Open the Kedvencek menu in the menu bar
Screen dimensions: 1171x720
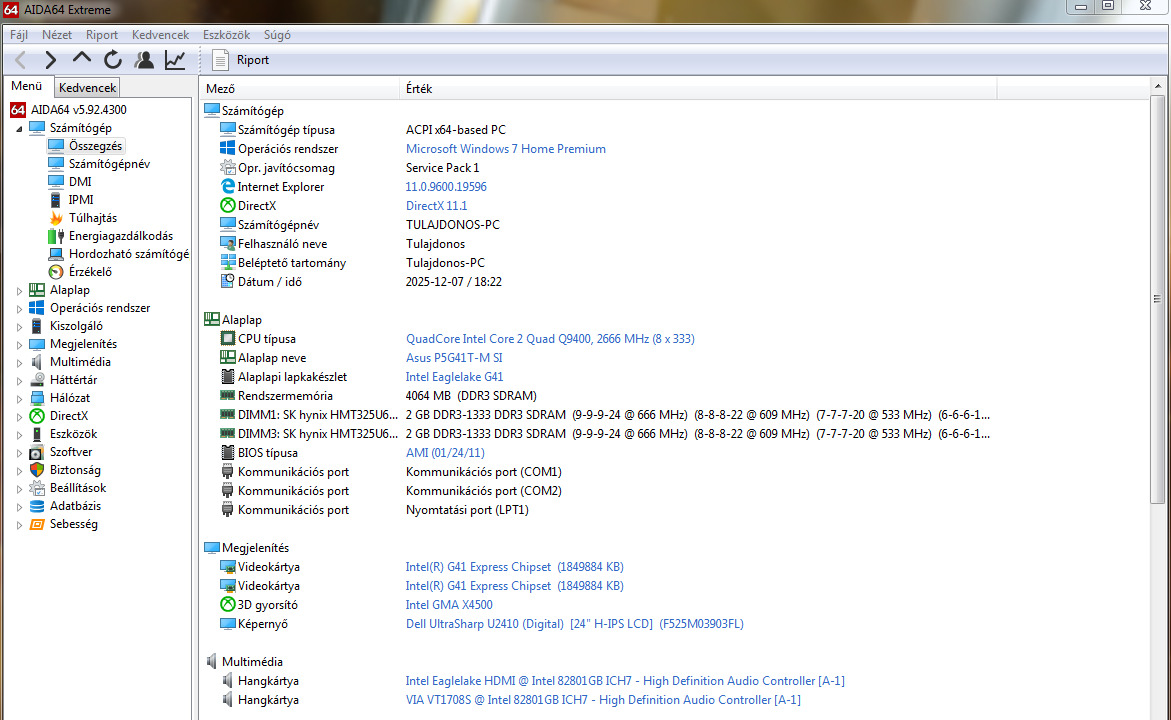(x=160, y=35)
